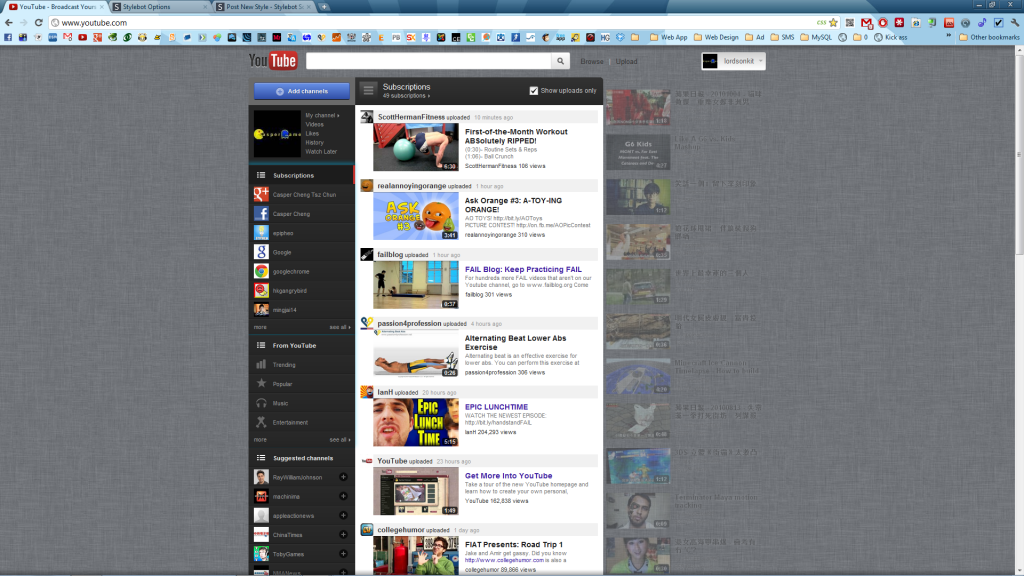Viewport: 1024px width, 576px height.
Task: Click the collegehumor channel avatar
Action: [x=367, y=530]
